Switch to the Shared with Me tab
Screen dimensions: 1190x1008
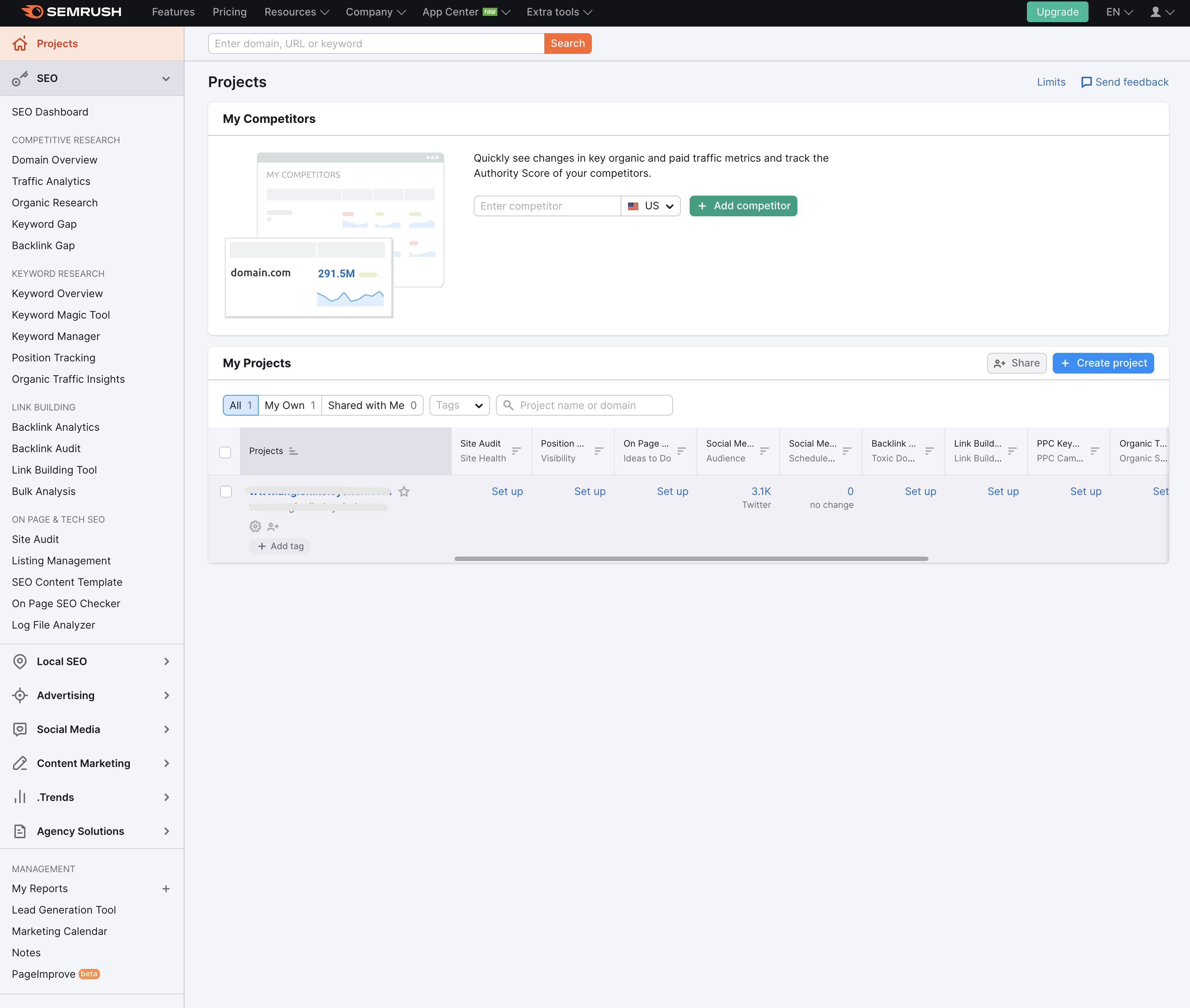click(x=372, y=405)
